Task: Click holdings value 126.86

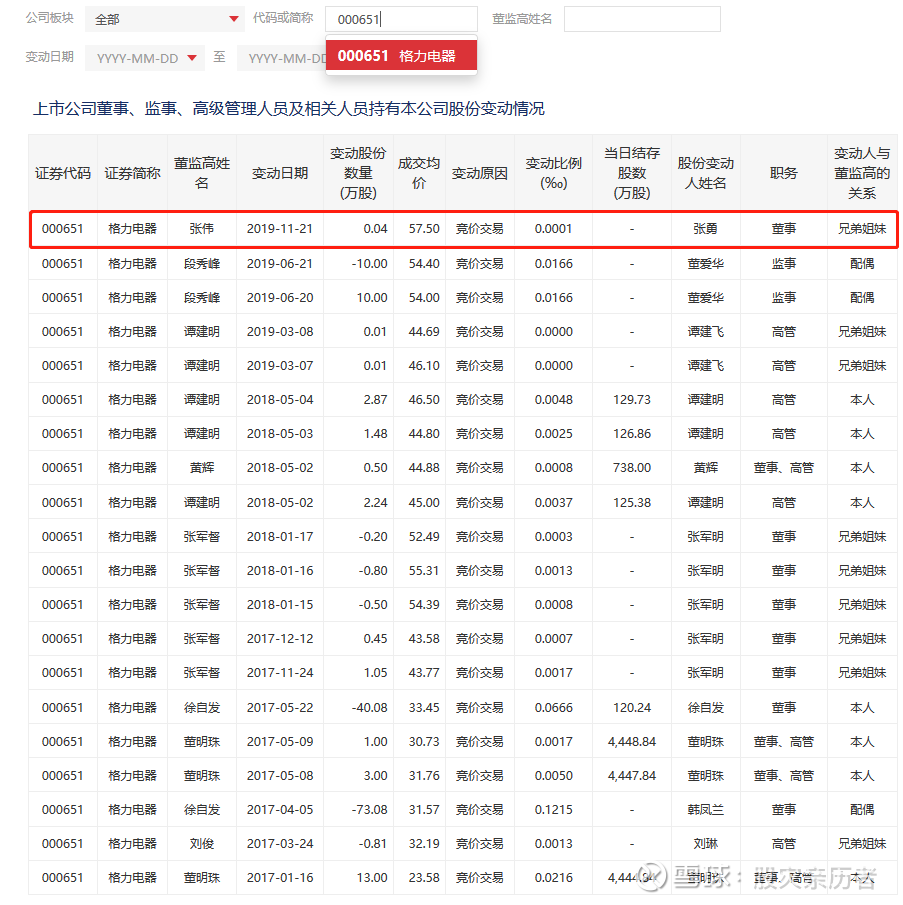Action: point(632,434)
